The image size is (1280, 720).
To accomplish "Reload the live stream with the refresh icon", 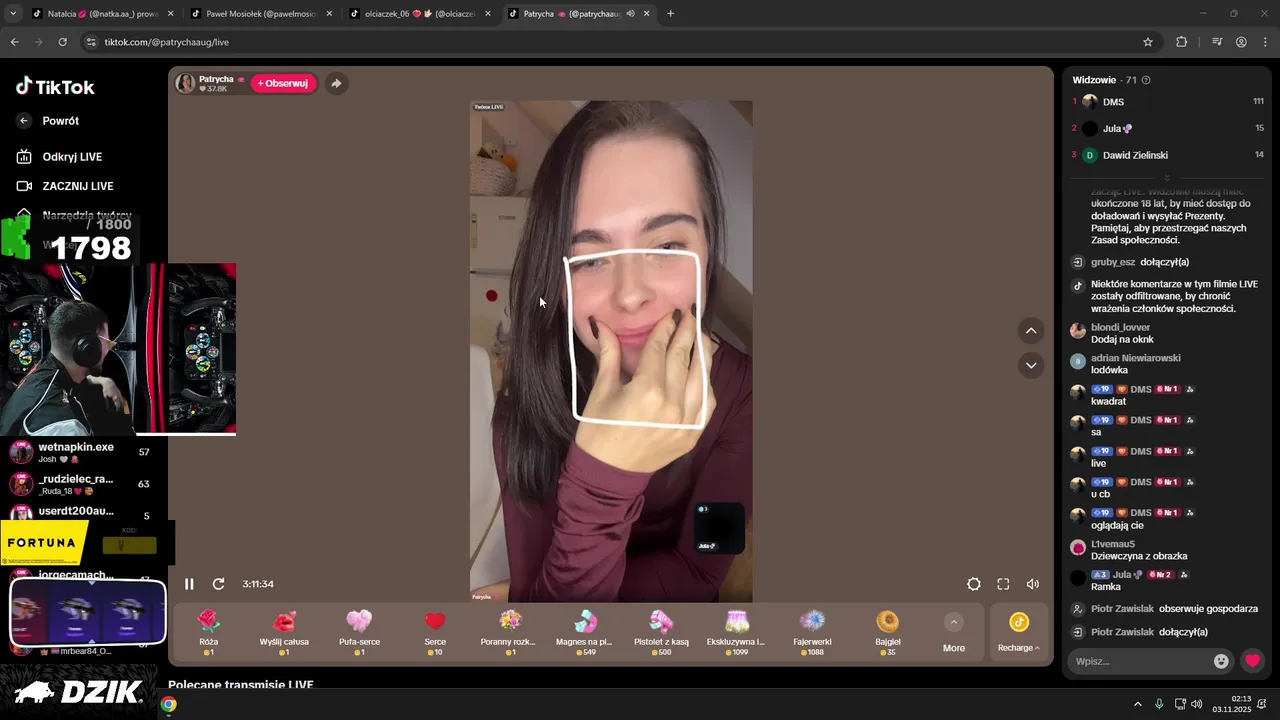I will tap(218, 584).
